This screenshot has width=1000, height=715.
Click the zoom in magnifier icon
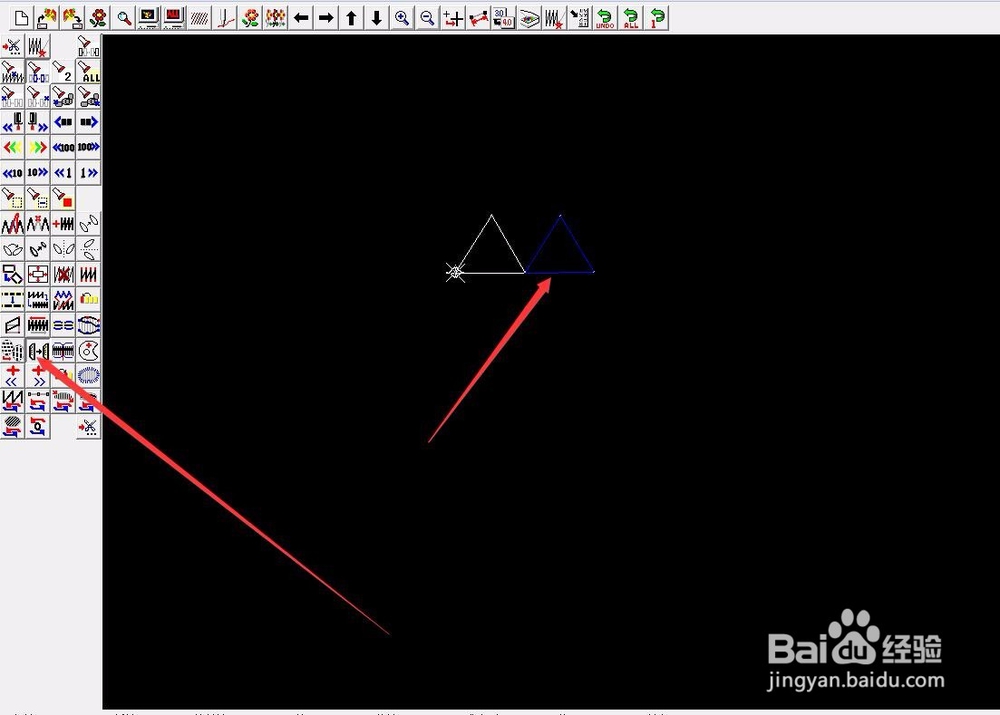pos(402,18)
